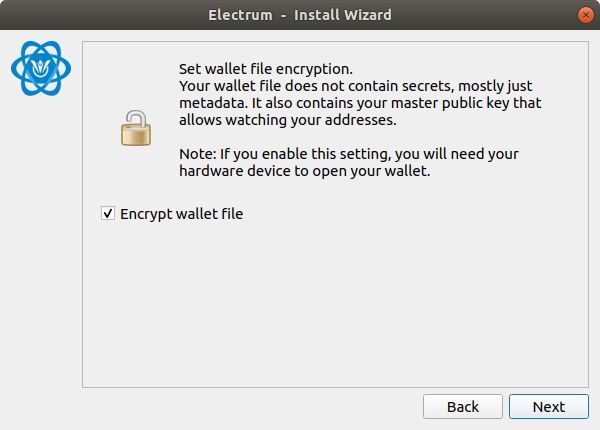Toggle the Encrypt wallet file checkbox

(108, 213)
